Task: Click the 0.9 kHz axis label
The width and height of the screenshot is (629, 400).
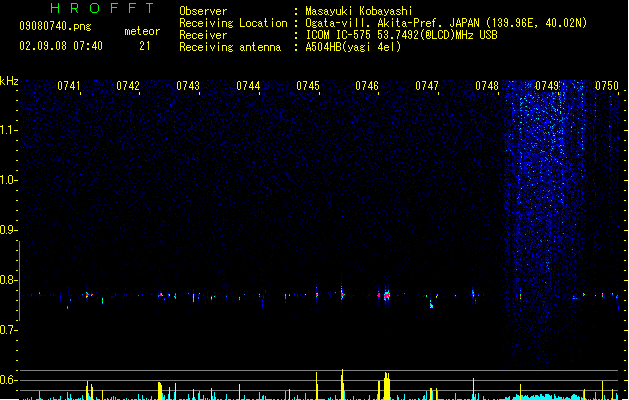Action: click(8, 230)
